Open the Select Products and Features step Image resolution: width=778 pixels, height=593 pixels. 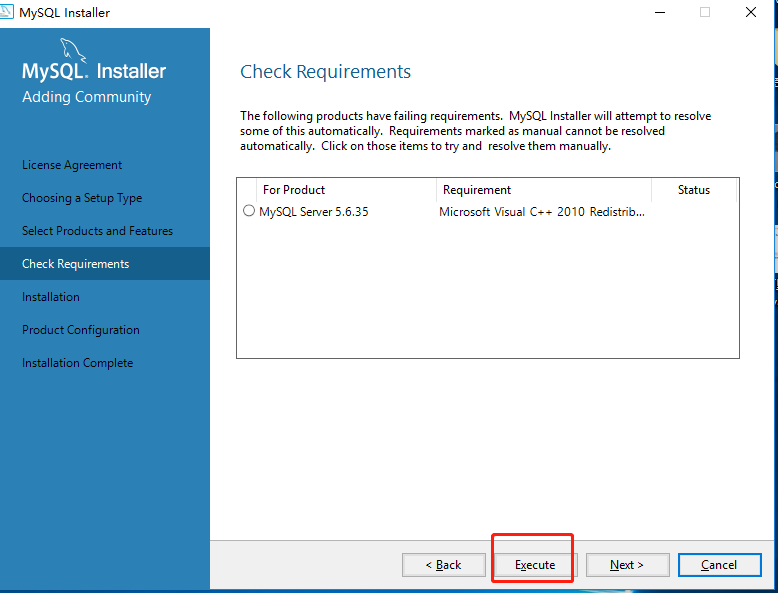click(x=97, y=231)
